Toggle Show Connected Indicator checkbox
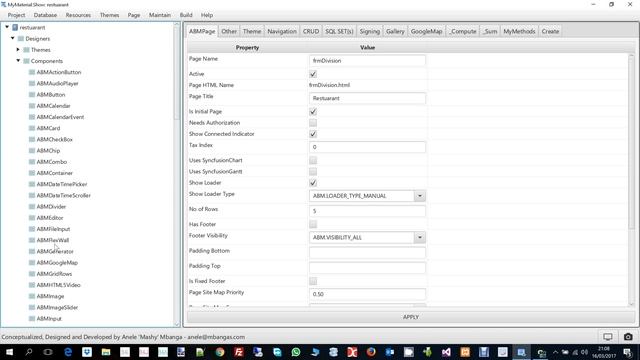 (x=313, y=134)
